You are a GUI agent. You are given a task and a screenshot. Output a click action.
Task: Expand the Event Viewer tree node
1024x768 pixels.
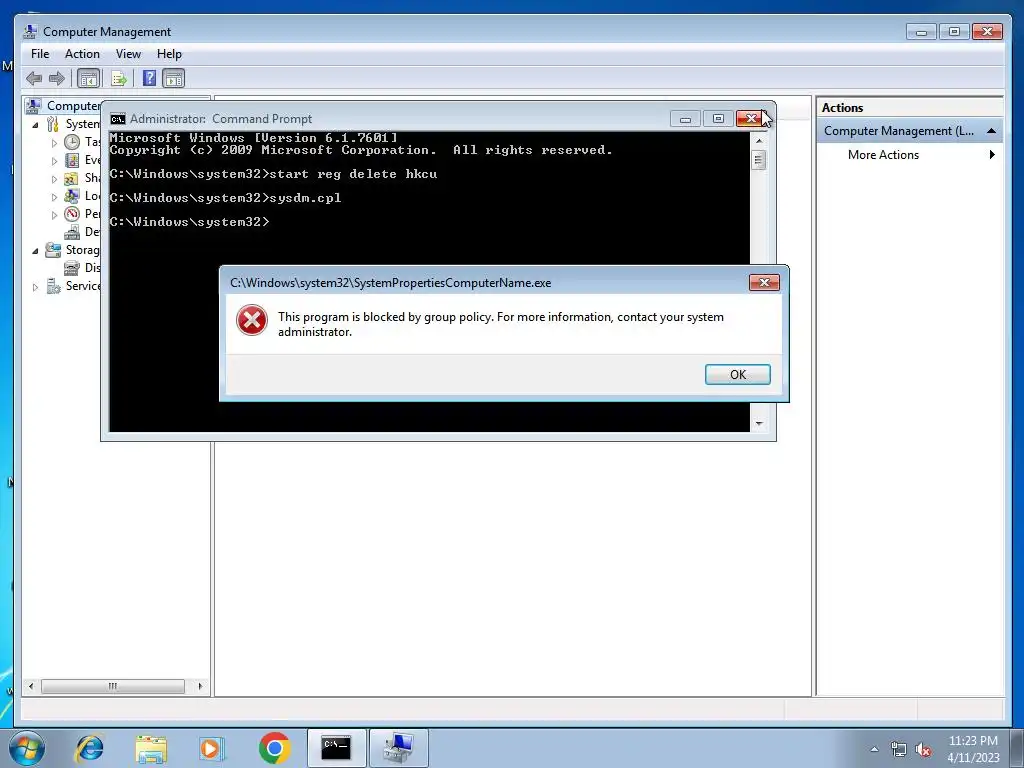click(x=54, y=161)
